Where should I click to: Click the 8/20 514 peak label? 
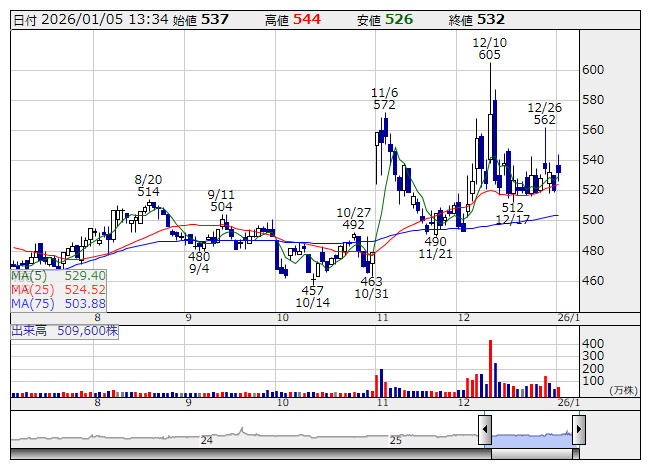(x=148, y=186)
